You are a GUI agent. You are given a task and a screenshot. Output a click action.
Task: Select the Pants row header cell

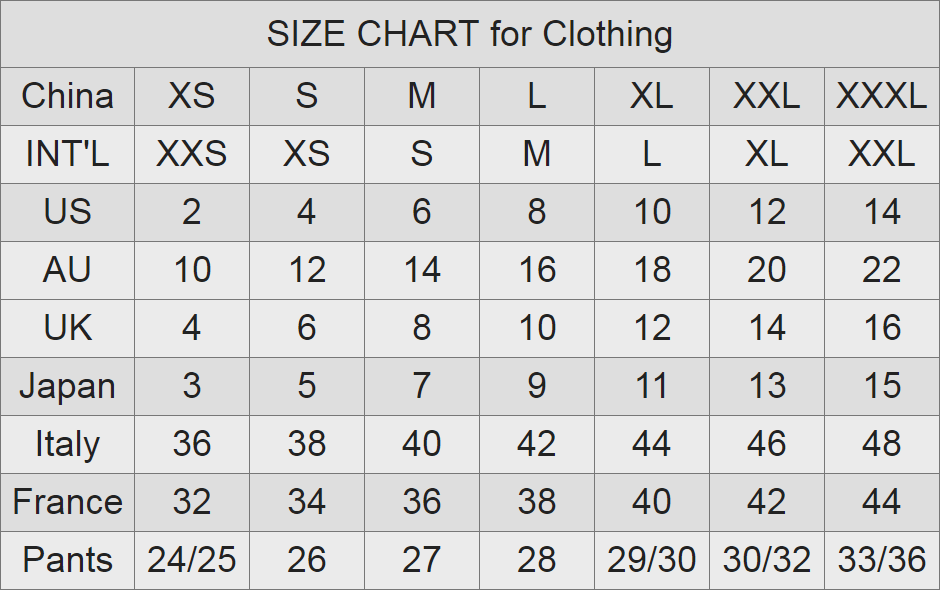click(67, 561)
